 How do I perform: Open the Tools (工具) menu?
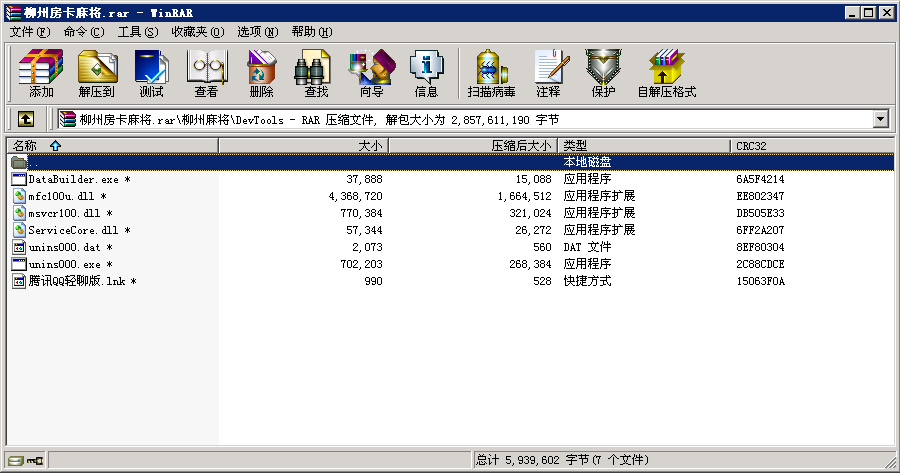(x=138, y=32)
